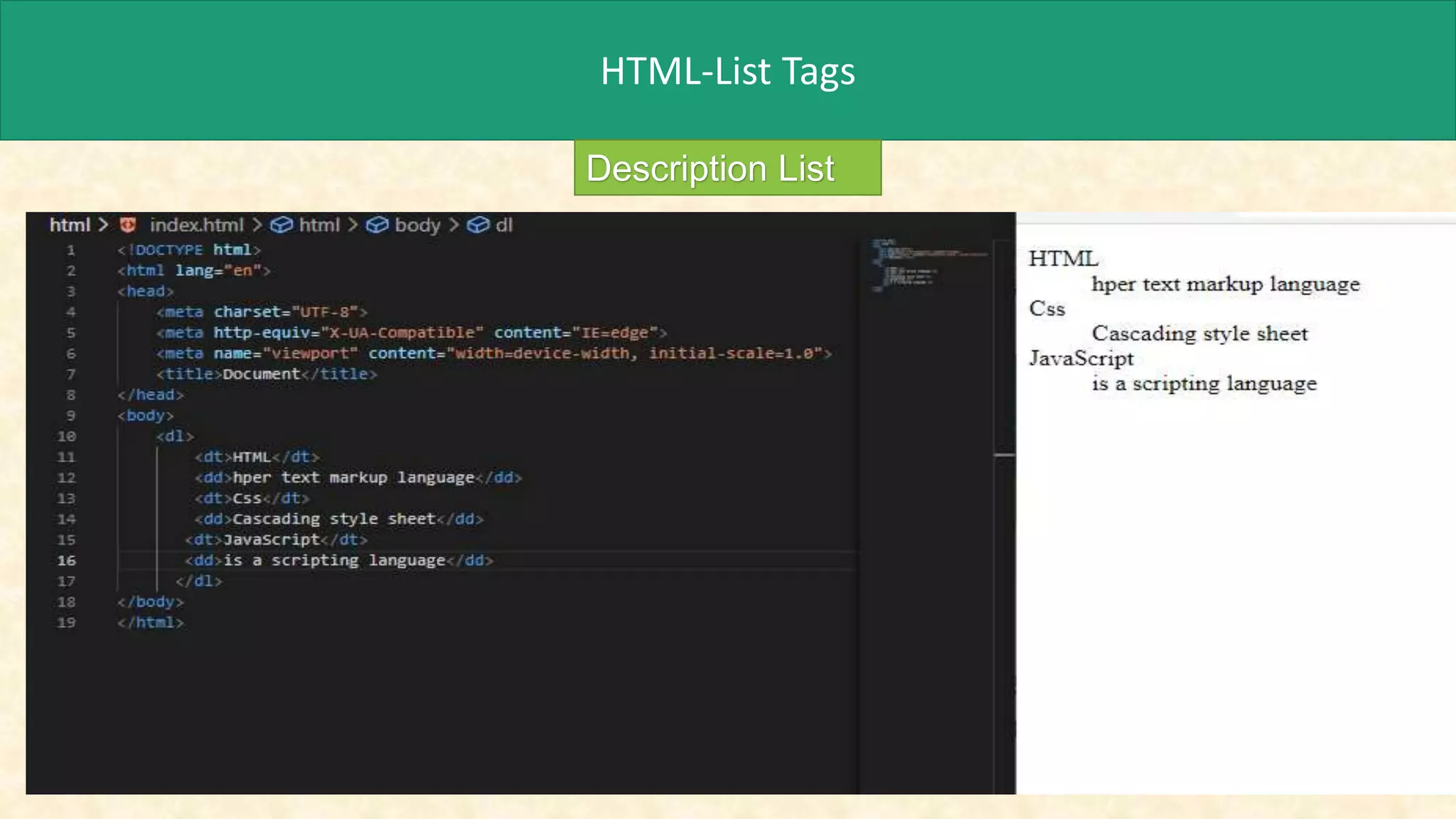This screenshot has width=1456, height=819.
Task: Click the '<body>' opening tag
Action: coord(146,415)
